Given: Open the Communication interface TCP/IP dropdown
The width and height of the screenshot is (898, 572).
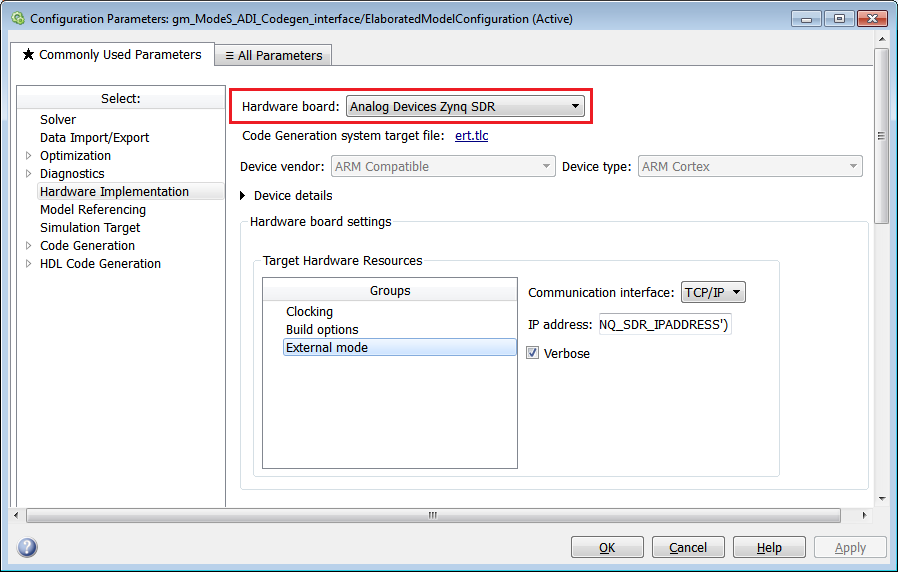Looking at the screenshot, I should [713, 292].
